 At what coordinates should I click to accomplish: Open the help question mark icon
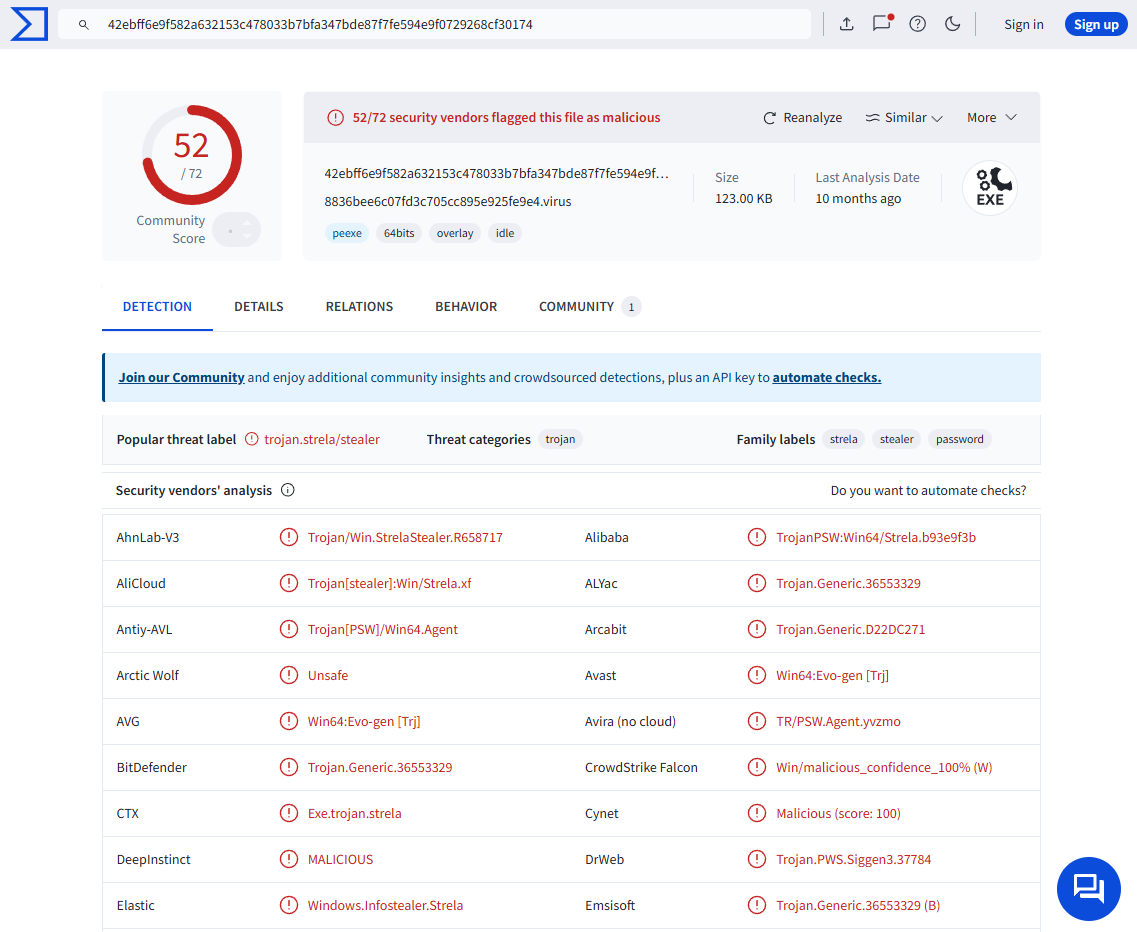[x=917, y=24]
